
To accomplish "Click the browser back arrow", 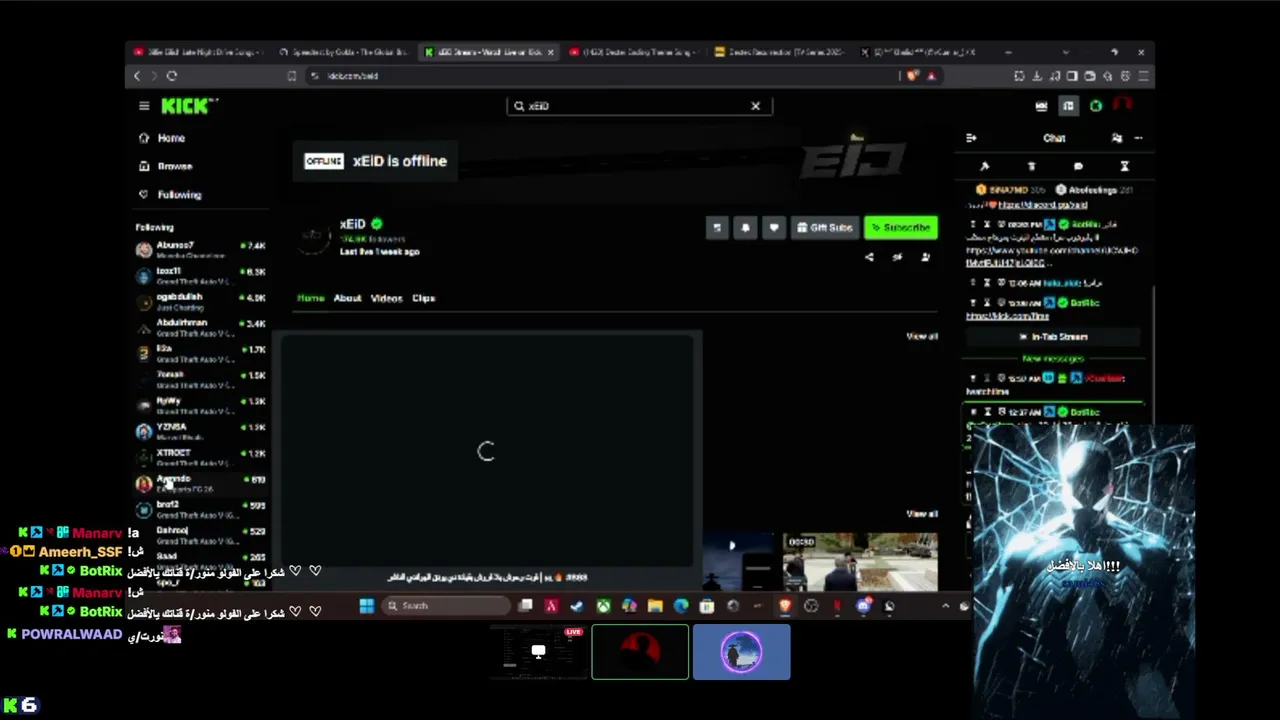I will pos(137,76).
